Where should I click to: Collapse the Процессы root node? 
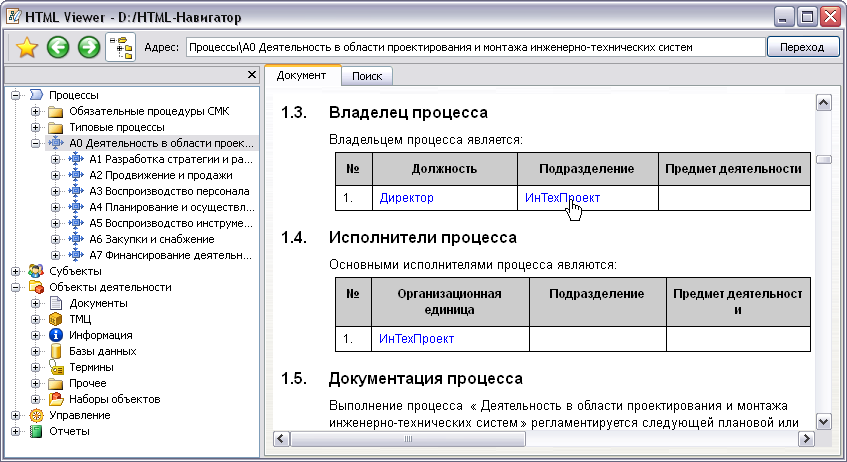pyautogui.click(x=16, y=95)
